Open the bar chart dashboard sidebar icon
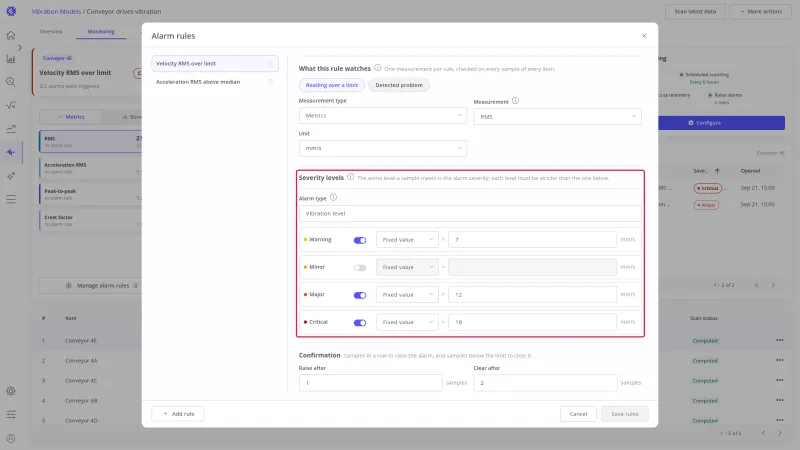Screen dimensions: 800x450 [11, 59]
